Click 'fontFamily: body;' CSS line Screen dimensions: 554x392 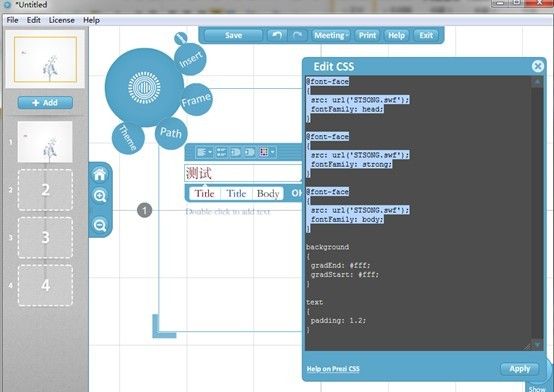coord(347,220)
